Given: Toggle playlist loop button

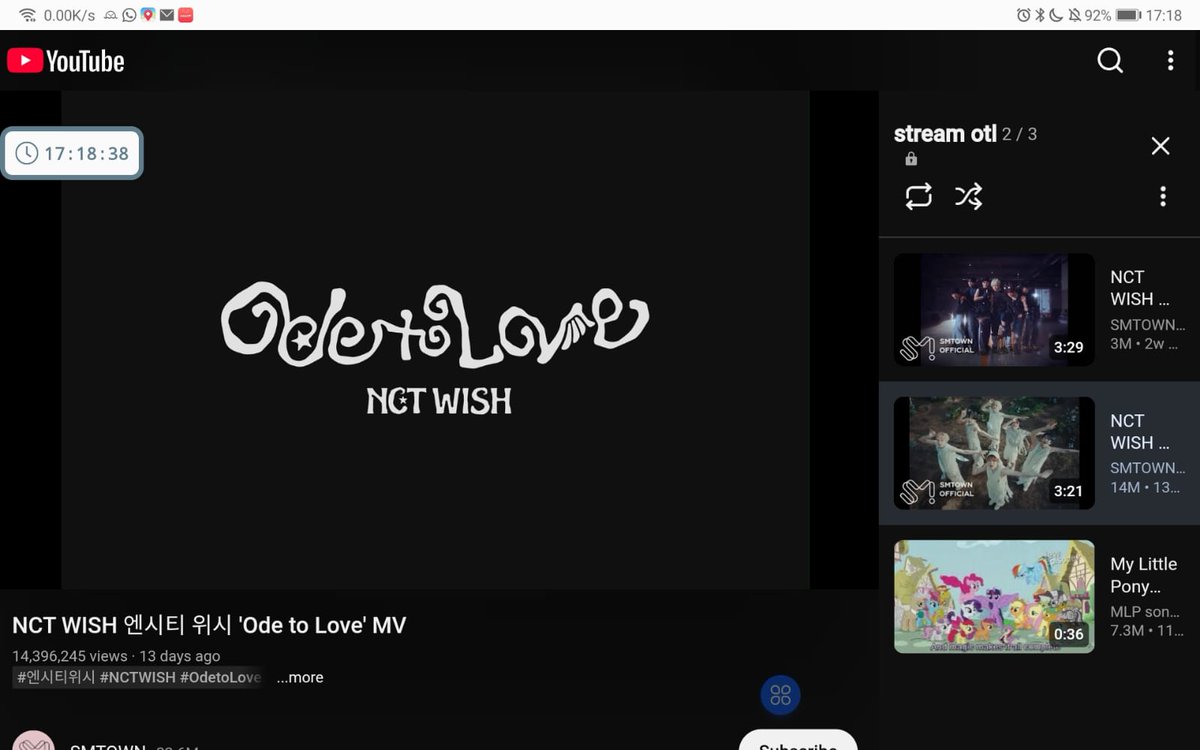Looking at the screenshot, I should [918, 196].
